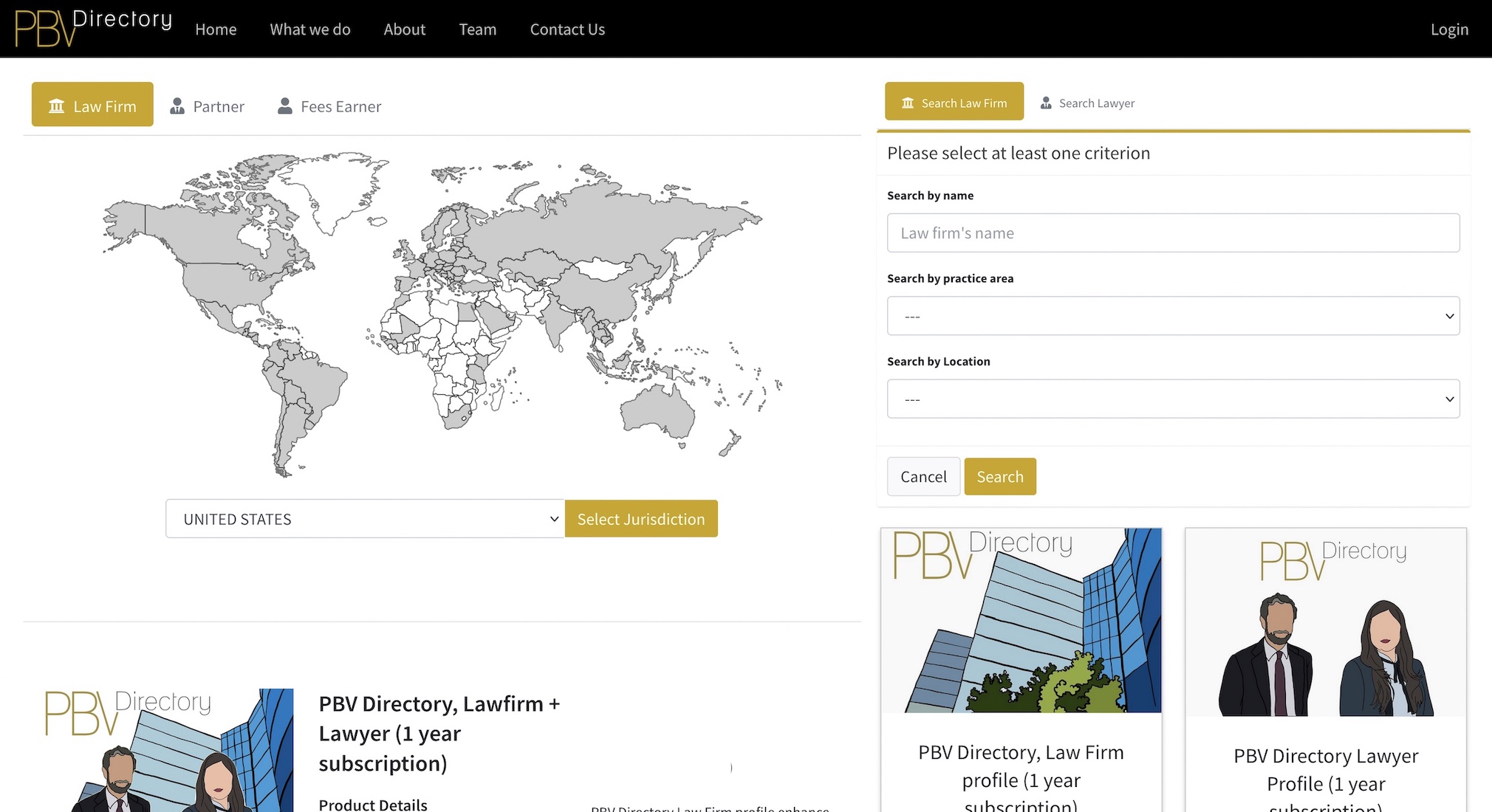Viewport: 1492px width, 812px height.
Task: Click the 'Search by name' label
Action: (x=930, y=196)
